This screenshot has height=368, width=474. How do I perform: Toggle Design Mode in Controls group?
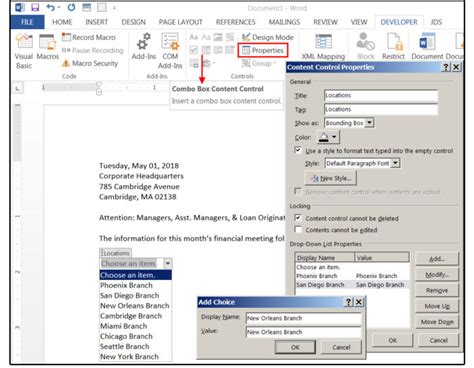pos(268,37)
